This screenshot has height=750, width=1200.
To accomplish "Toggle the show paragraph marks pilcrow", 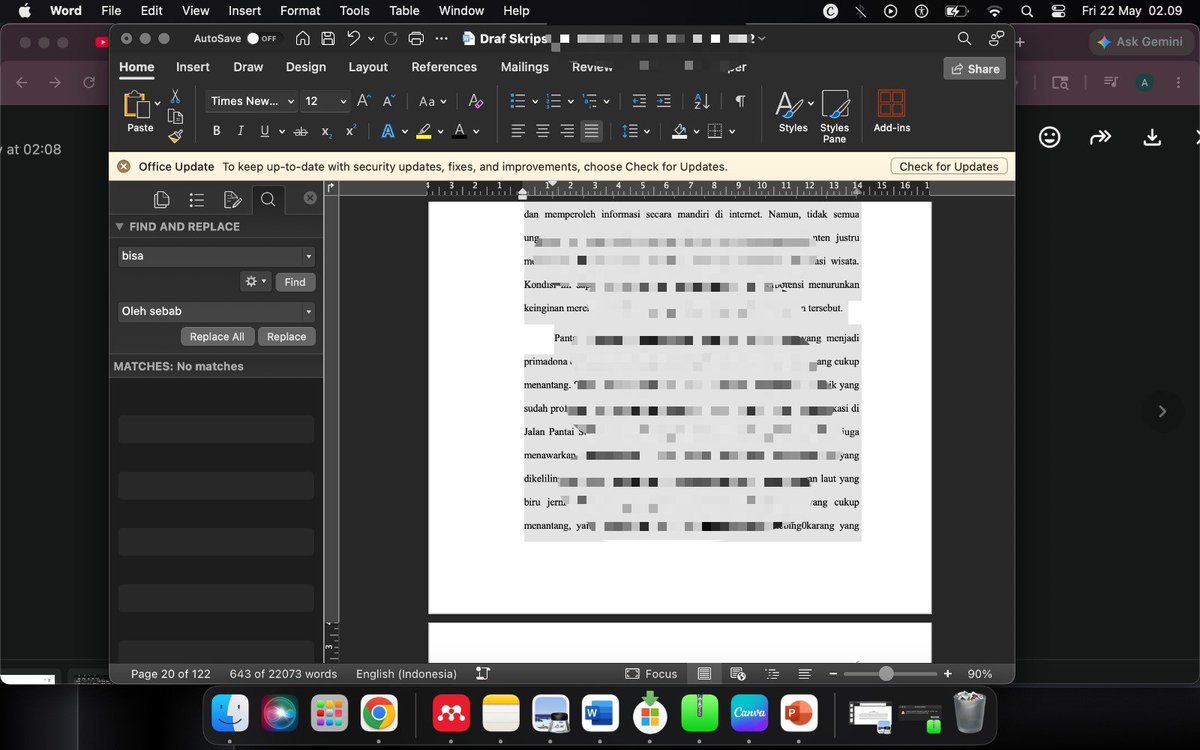I will 740,101.
